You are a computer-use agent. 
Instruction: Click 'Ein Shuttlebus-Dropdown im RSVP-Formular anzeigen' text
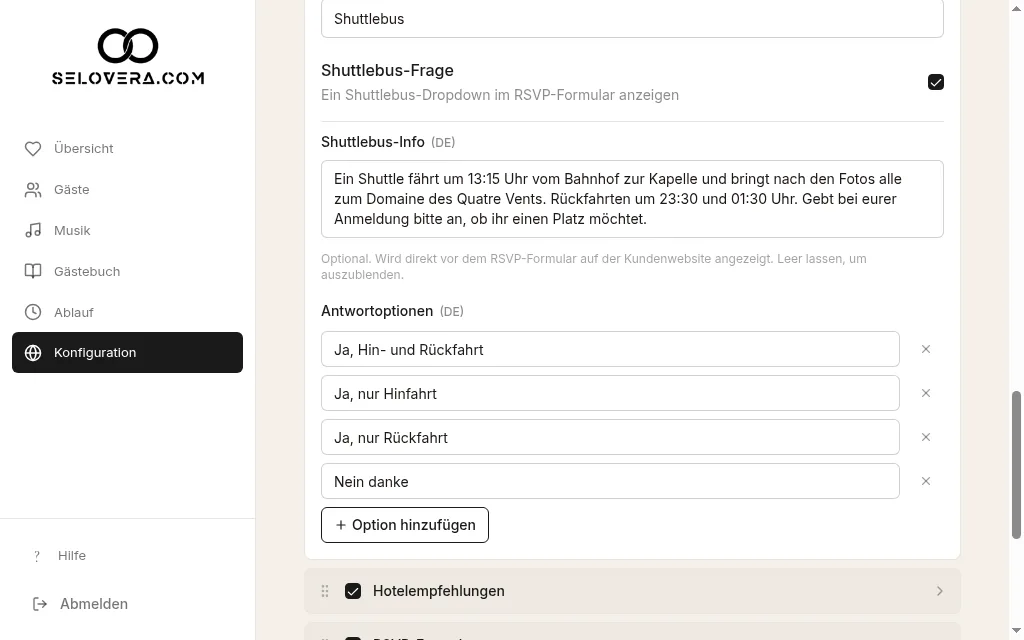[500, 95]
